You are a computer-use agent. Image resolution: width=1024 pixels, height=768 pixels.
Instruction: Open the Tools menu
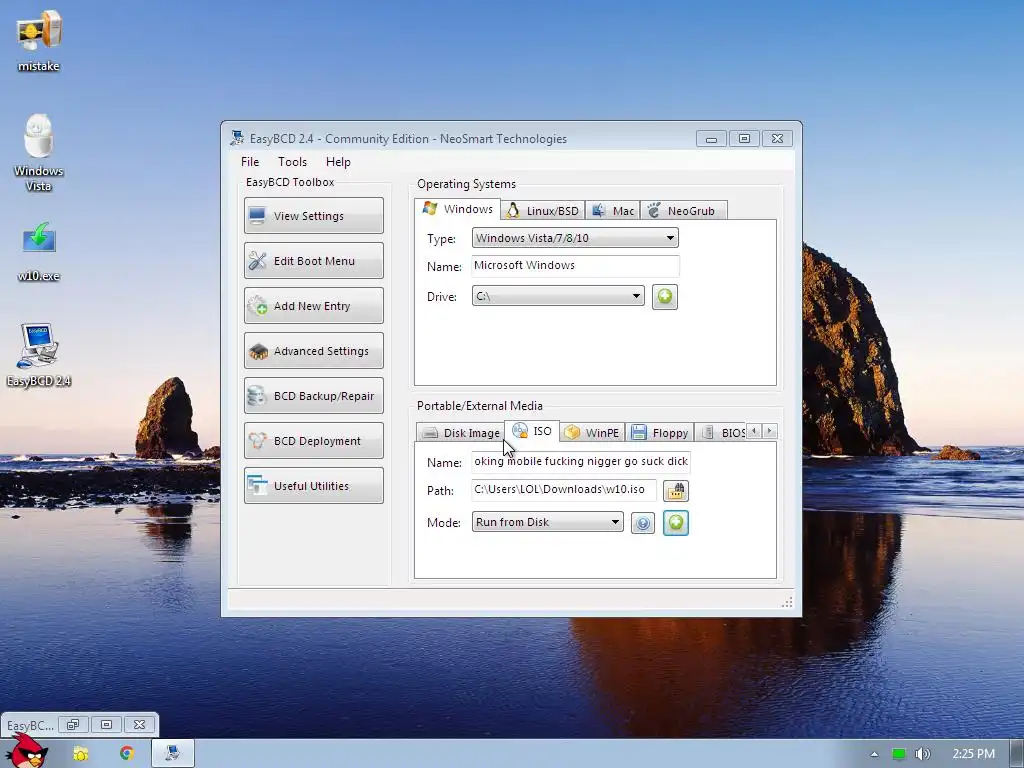click(292, 162)
